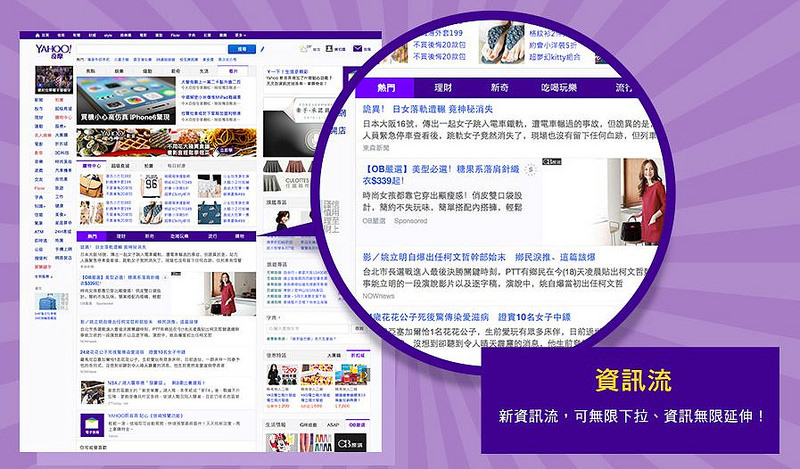The width and height of the screenshot is (800, 469).
Task: Open the mail envelope icon in header
Action: click(357, 48)
